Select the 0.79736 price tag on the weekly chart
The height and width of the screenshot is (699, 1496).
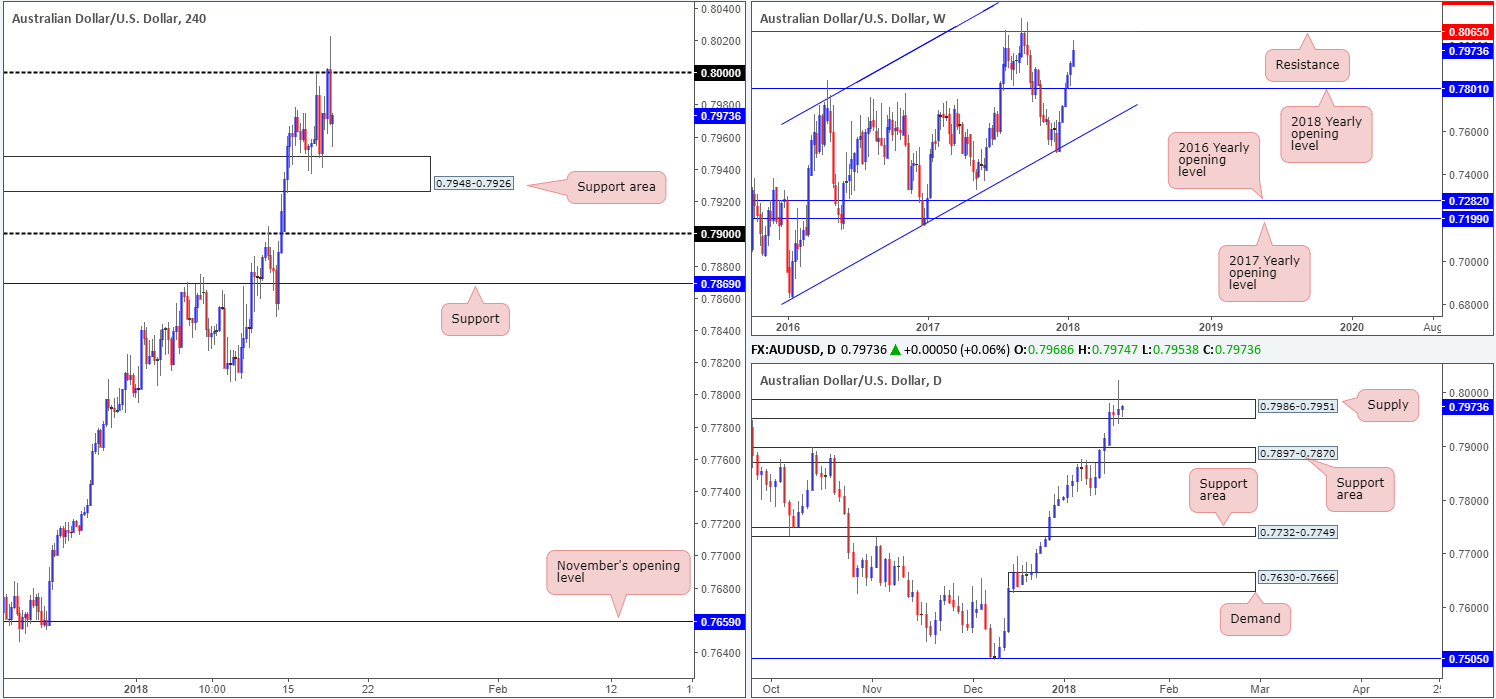[1469, 50]
